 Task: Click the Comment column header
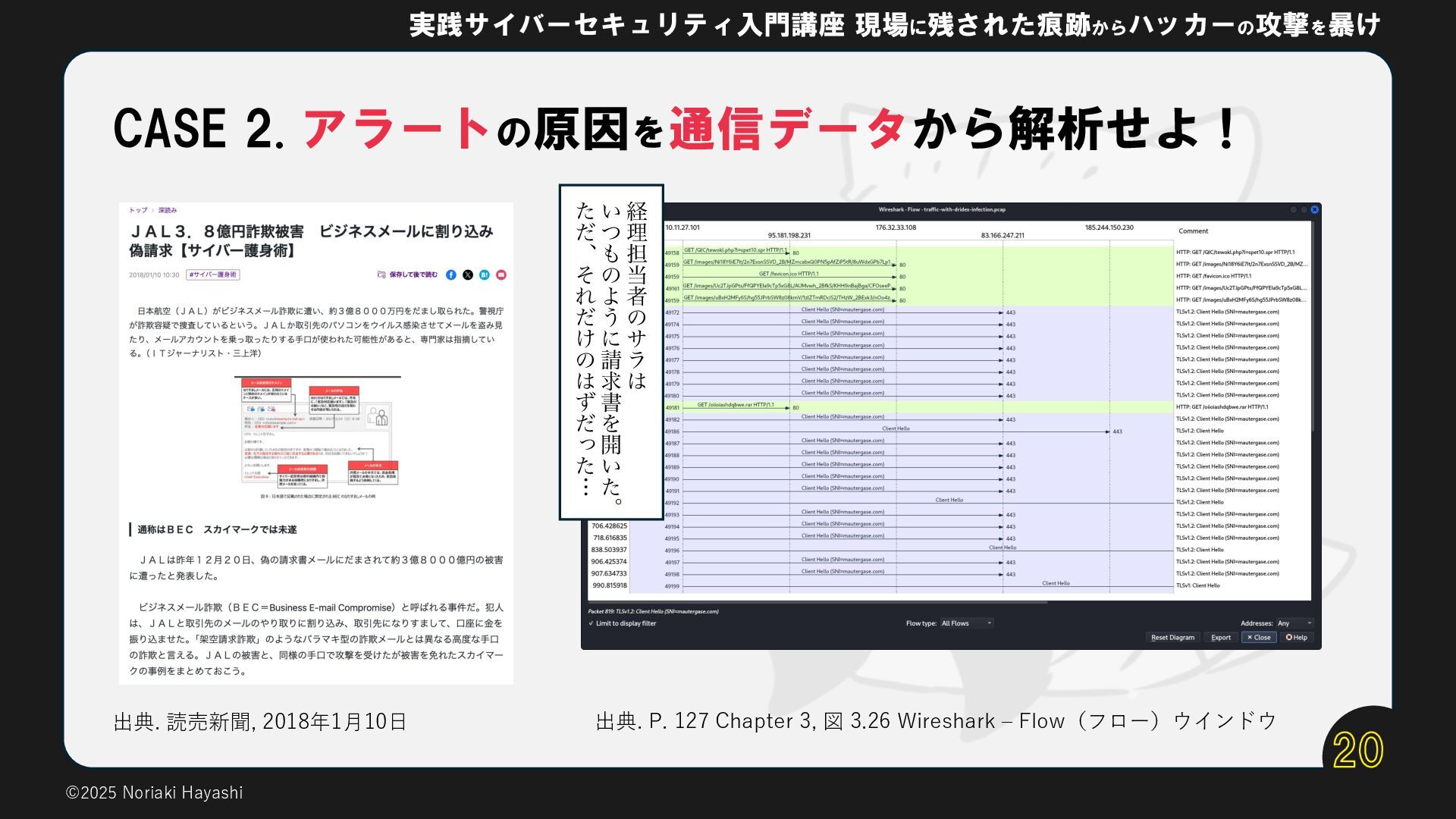click(x=1193, y=231)
